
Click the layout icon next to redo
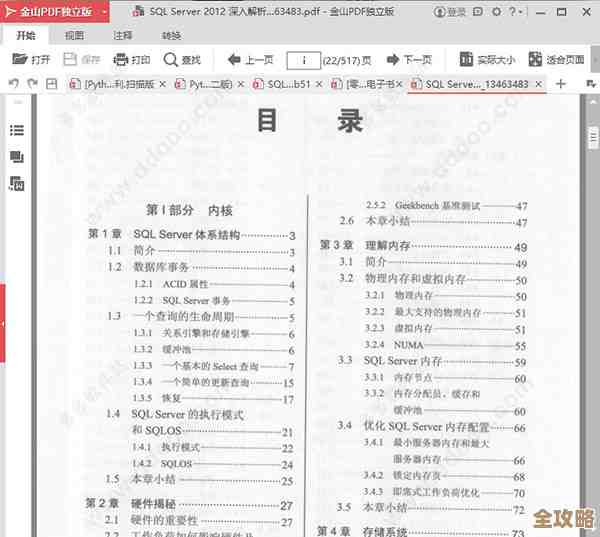click(x=51, y=83)
